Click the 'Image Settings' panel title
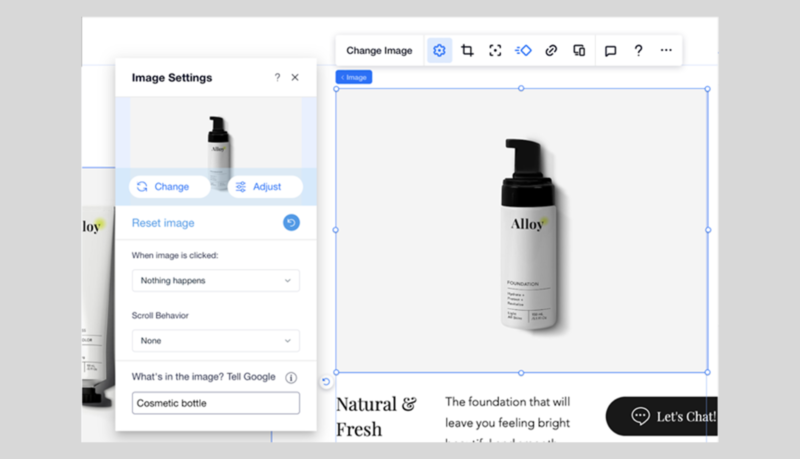Viewport: 800px width, 459px height. coord(172,78)
